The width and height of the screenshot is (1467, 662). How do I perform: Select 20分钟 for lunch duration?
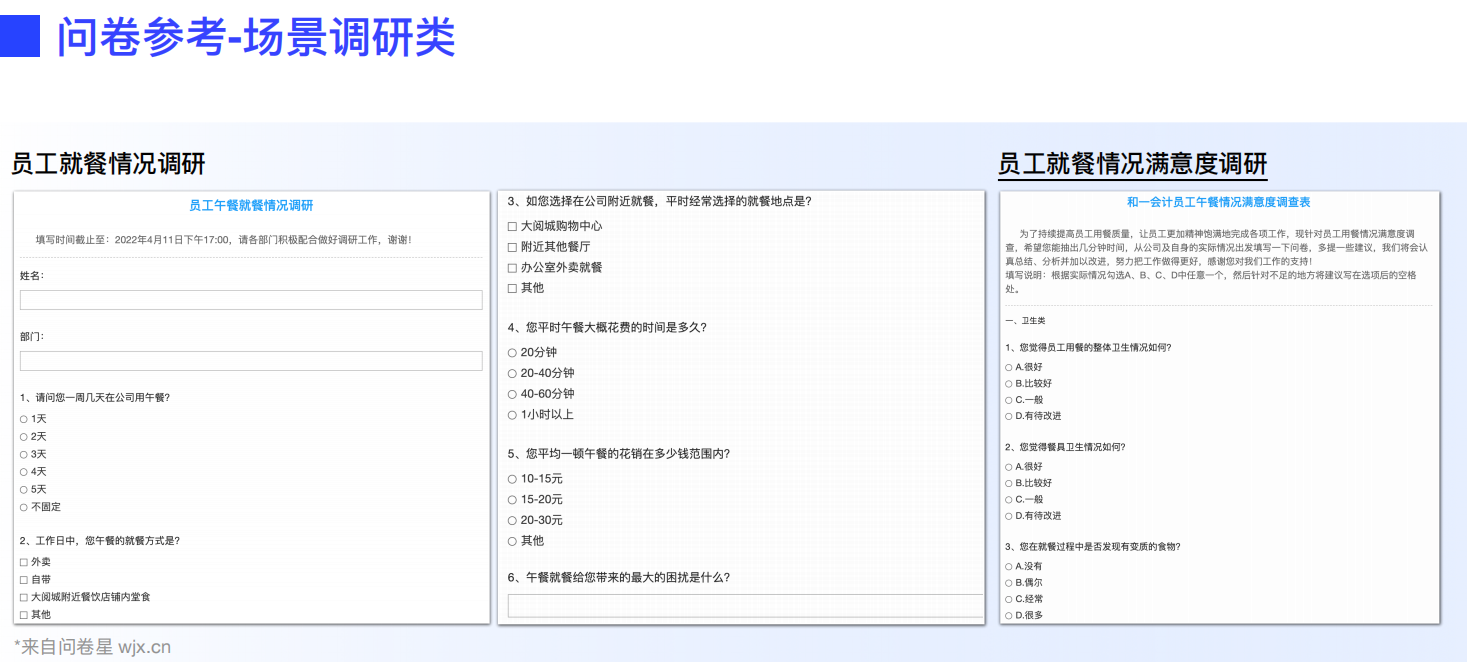[510, 352]
